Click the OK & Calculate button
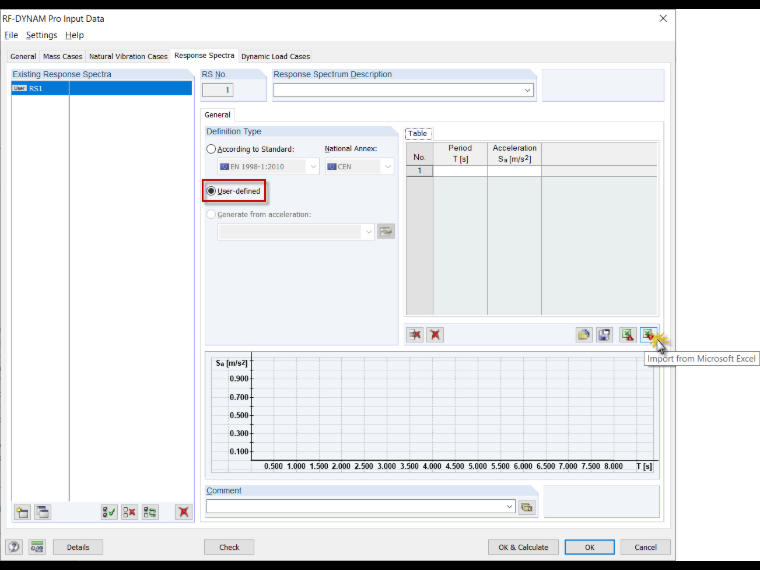The image size is (760, 570). tap(523, 547)
